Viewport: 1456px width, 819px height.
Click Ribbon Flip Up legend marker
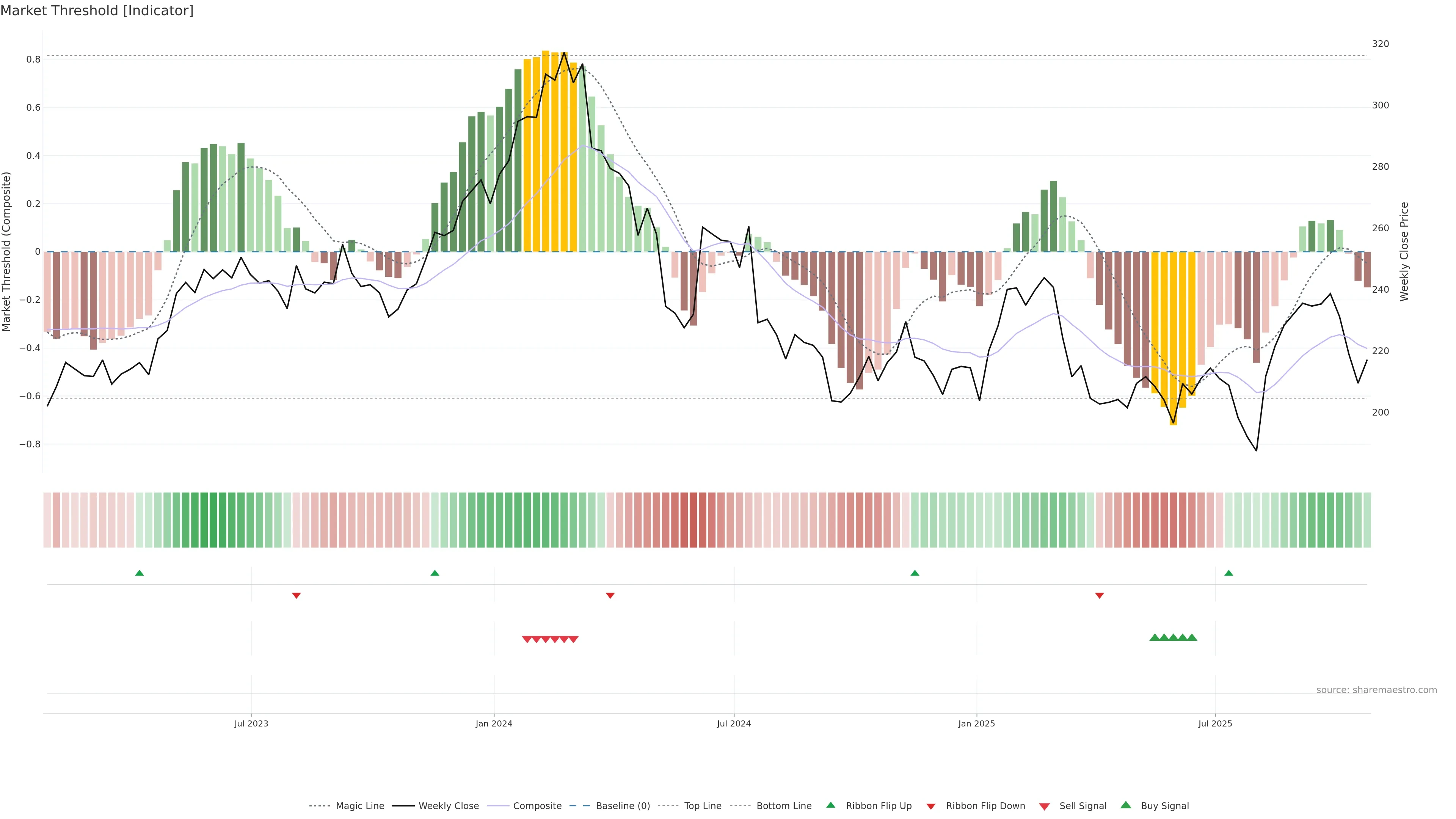(831, 805)
